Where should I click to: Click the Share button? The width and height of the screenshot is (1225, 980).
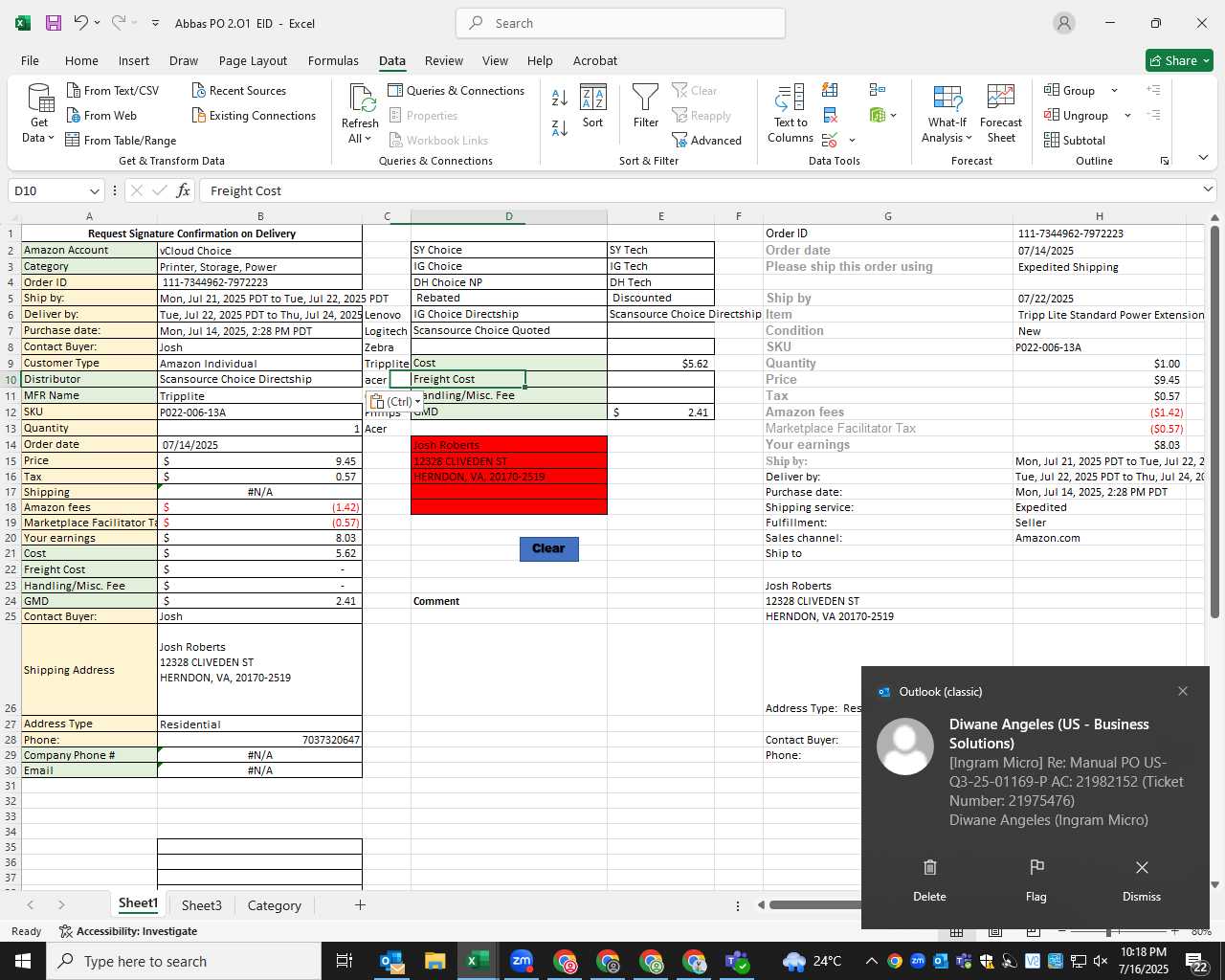[x=1179, y=60]
